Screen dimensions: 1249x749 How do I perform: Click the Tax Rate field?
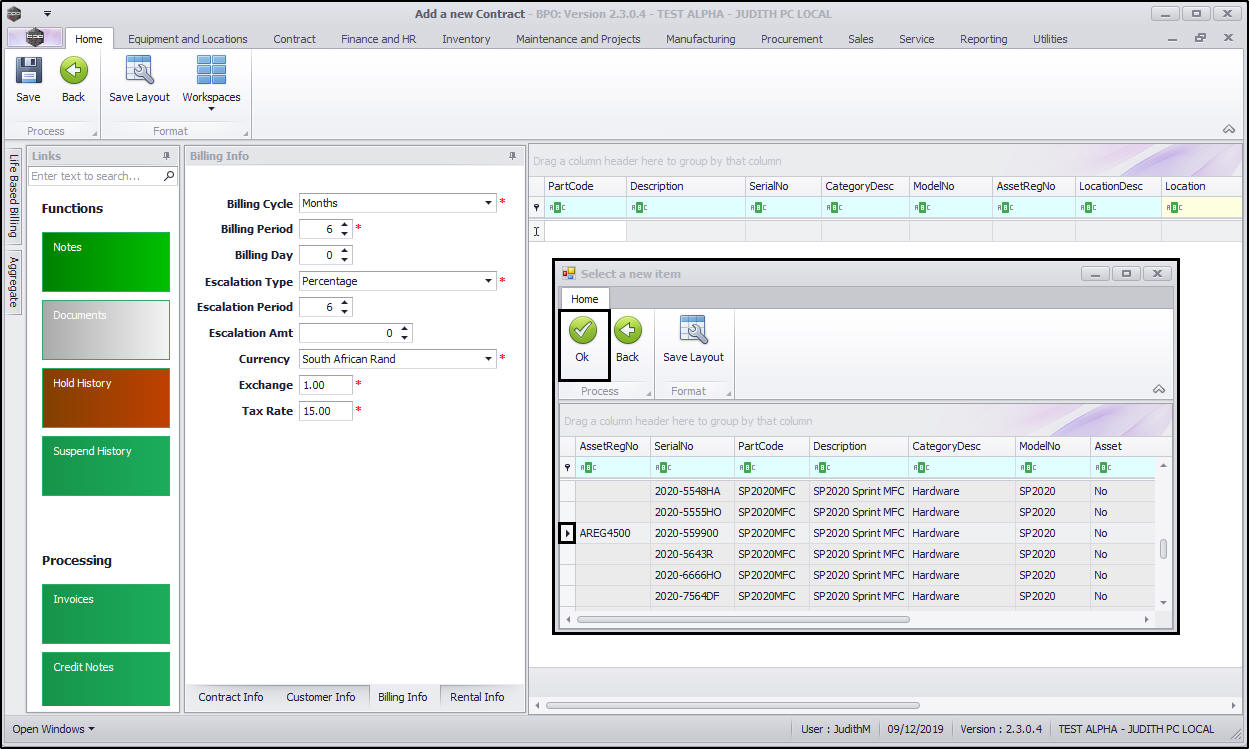pos(326,411)
